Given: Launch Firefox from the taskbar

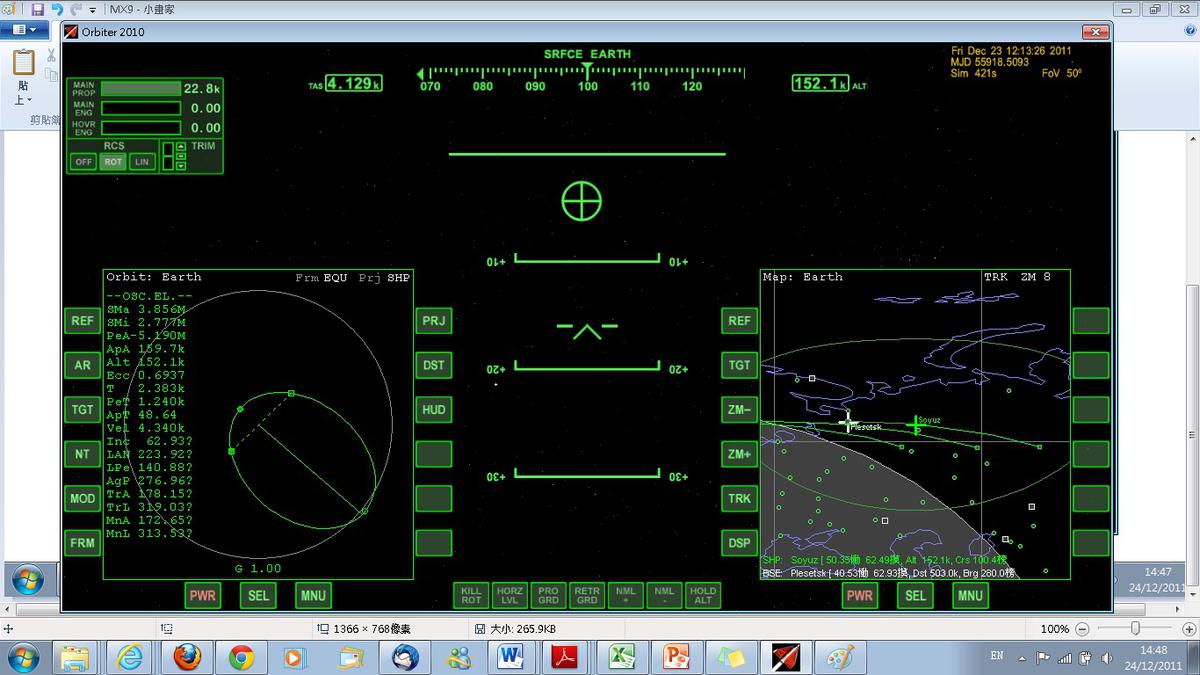Looking at the screenshot, I should click(x=186, y=657).
